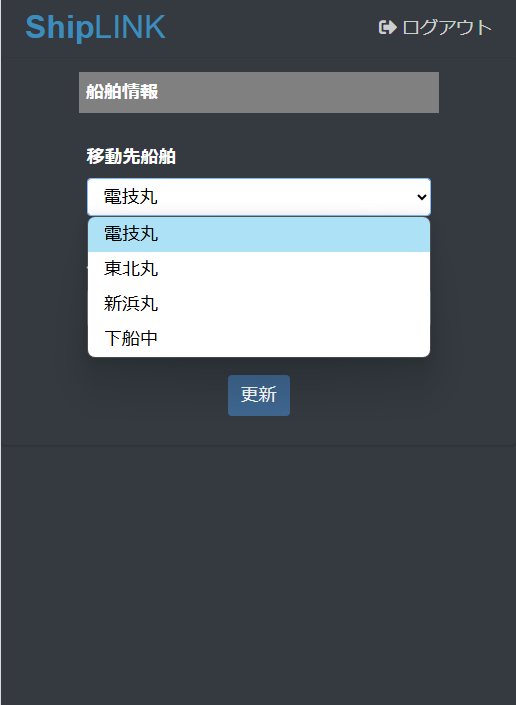Click the ログアウト text link
Image resolution: width=516 pixels, height=705 pixels.
pyautogui.click(x=447, y=27)
